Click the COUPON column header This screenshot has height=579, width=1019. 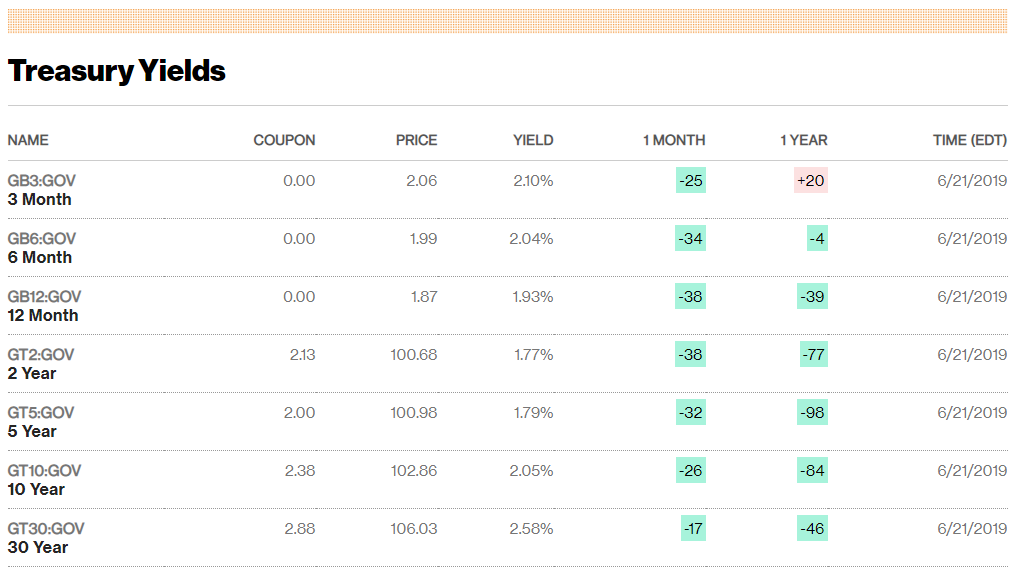(x=284, y=140)
